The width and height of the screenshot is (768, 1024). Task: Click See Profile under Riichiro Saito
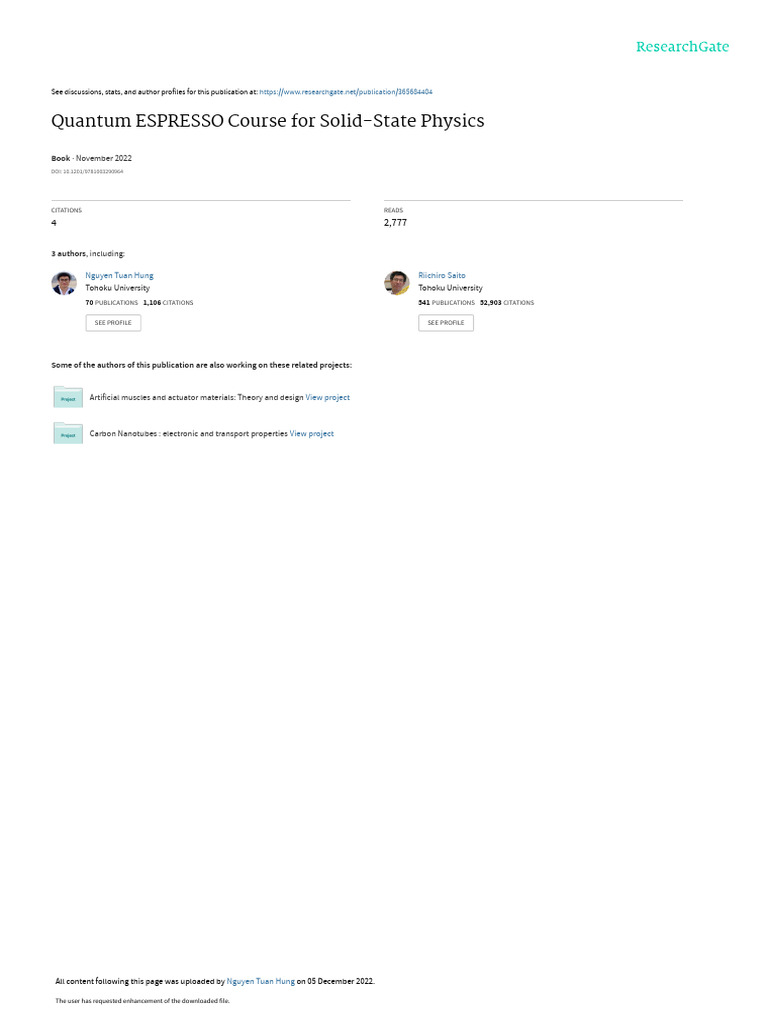click(446, 323)
